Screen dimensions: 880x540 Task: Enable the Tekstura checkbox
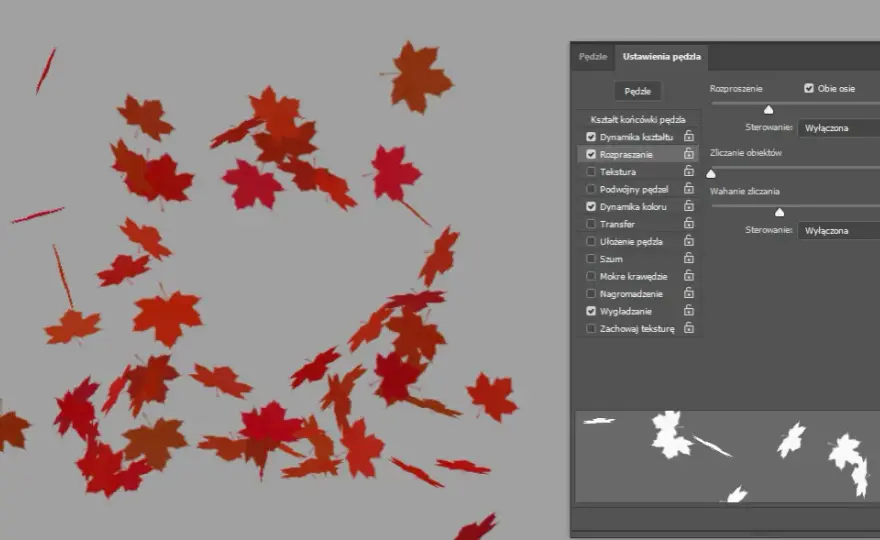tap(591, 172)
